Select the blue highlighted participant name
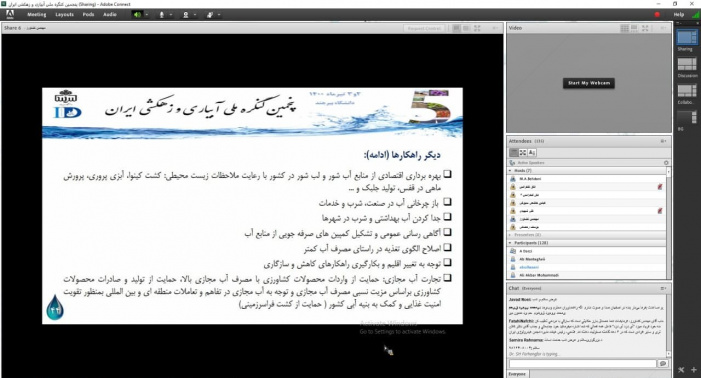This screenshot has width=701, height=378. click(x=529, y=267)
